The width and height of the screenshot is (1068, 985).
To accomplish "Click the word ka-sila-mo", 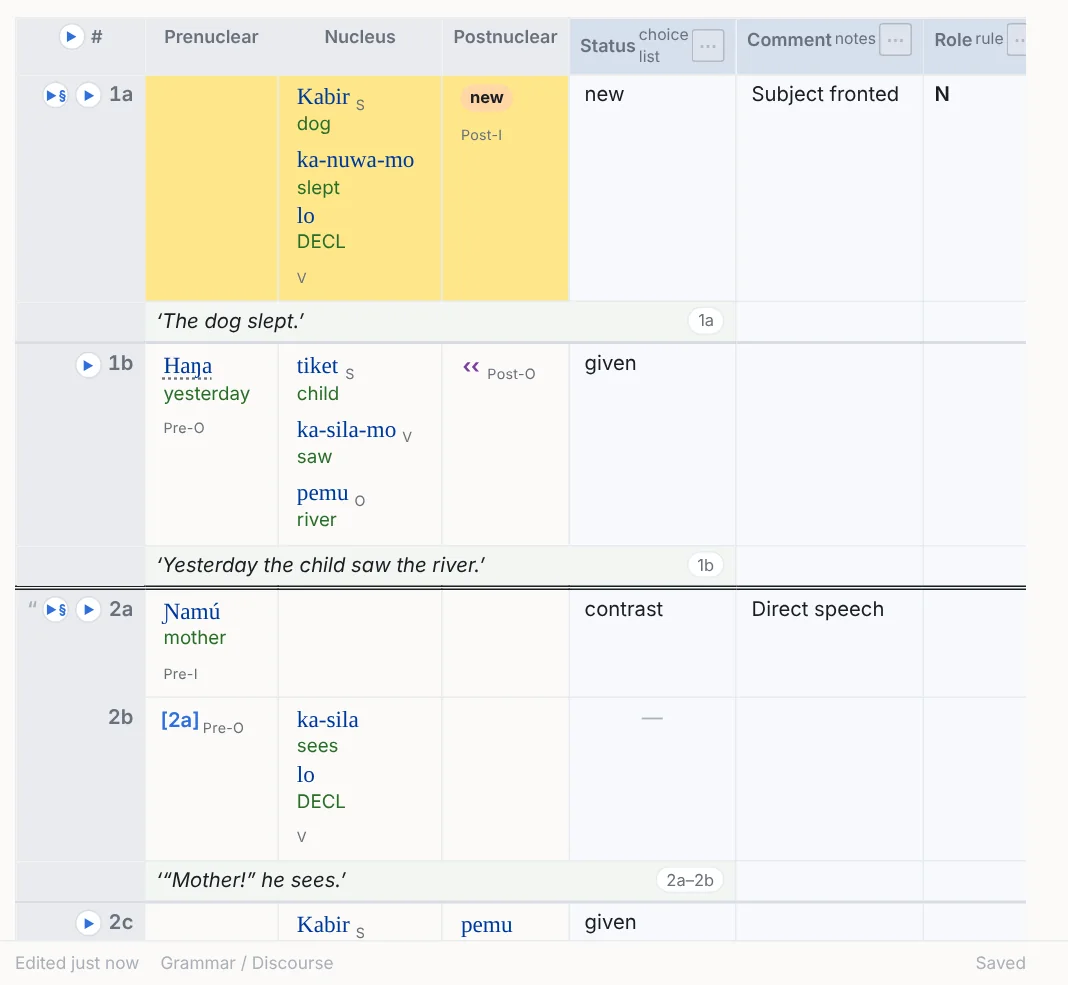I will pos(347,430).
